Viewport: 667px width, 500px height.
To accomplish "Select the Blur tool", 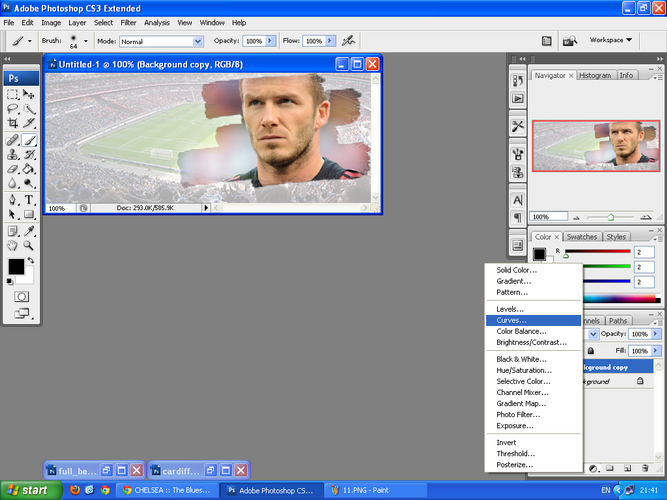I will (13, 183).
